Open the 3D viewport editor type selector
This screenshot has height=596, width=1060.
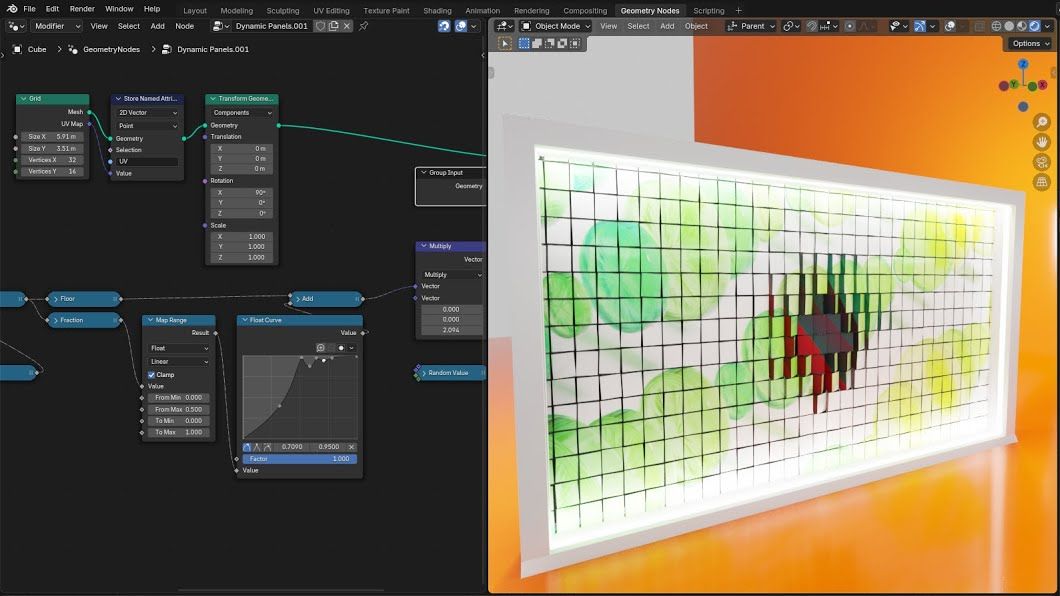[x=504, y=26]
